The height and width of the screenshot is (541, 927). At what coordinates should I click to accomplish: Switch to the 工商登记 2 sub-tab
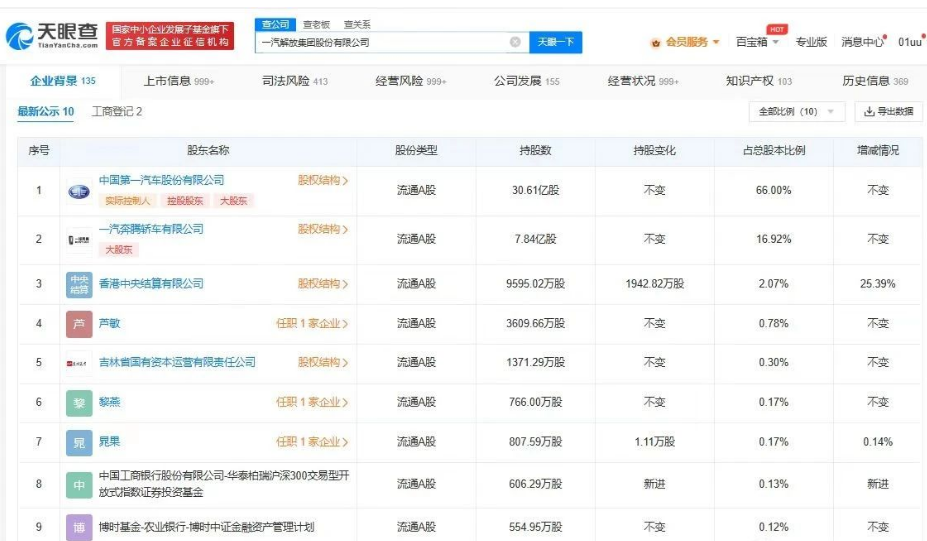117,111
